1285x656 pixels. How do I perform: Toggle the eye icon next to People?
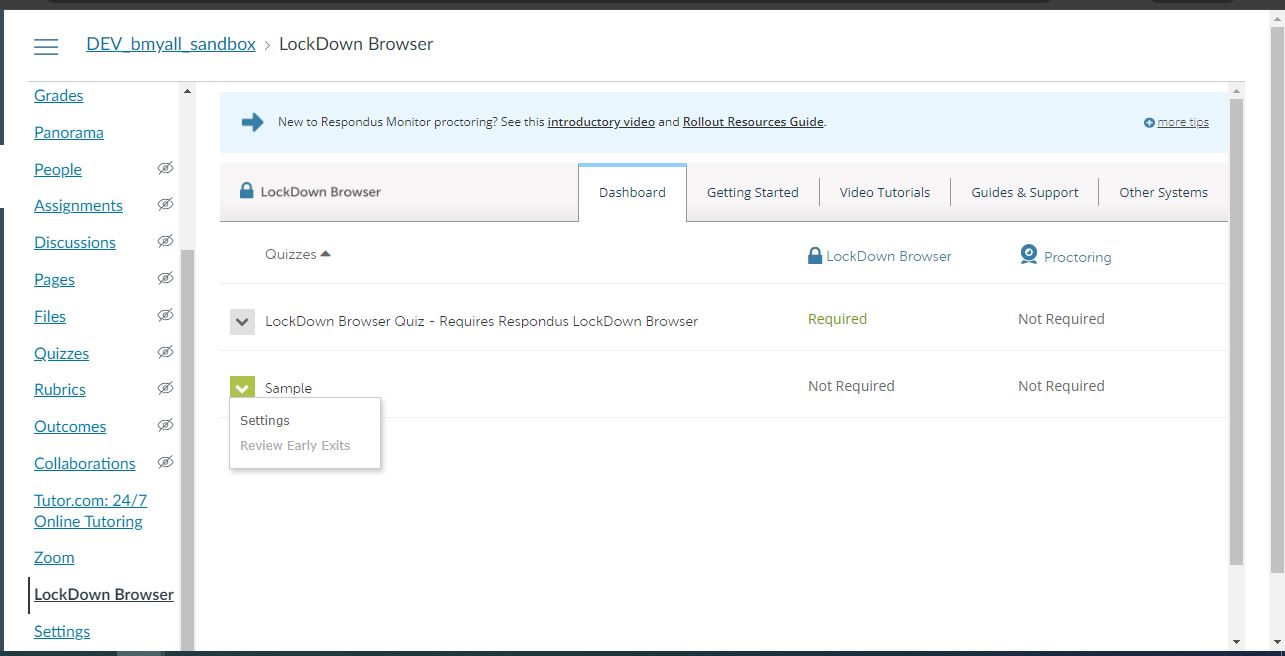pos(166,168)
